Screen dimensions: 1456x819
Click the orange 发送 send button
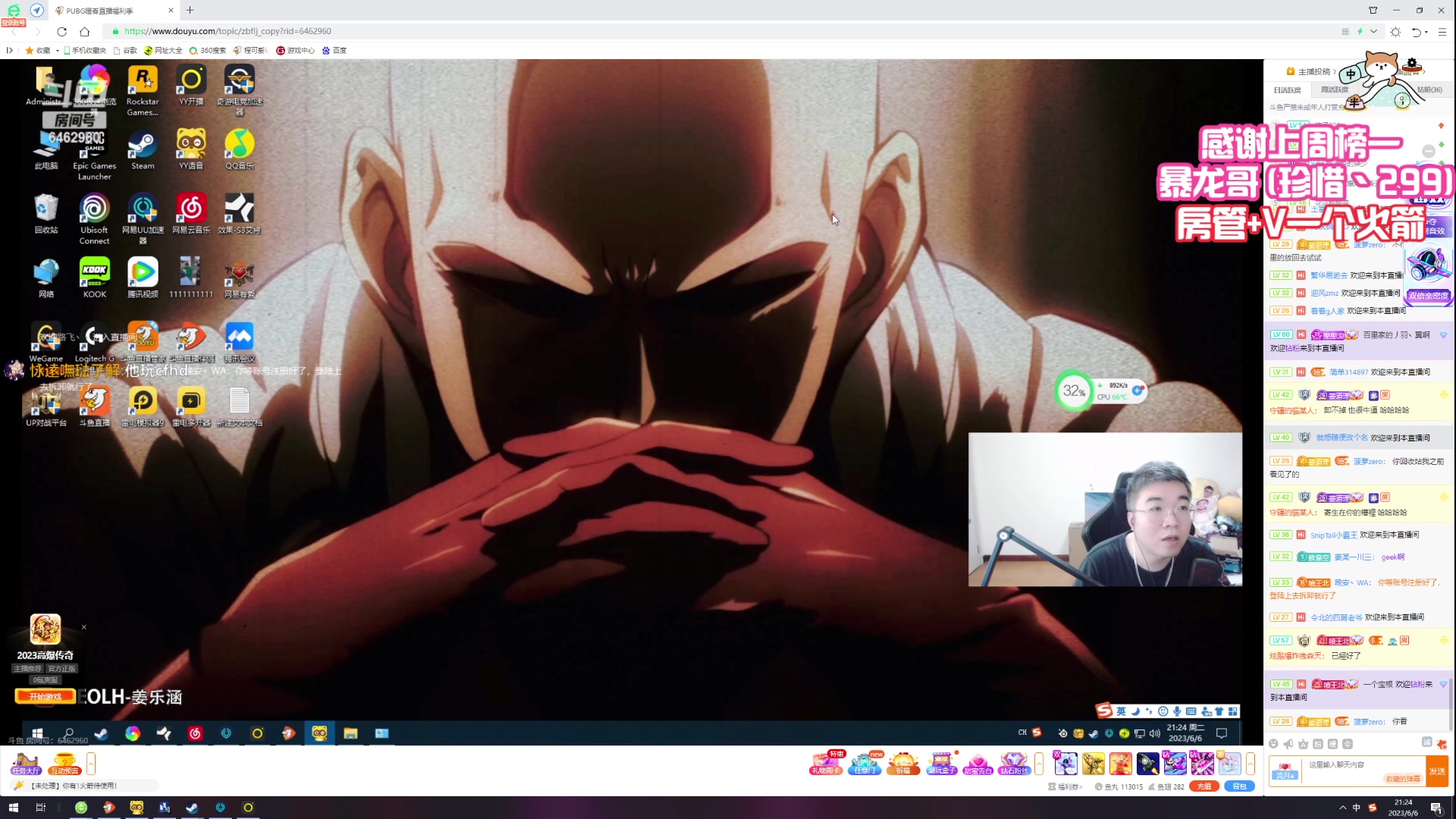click(1437, 771)
